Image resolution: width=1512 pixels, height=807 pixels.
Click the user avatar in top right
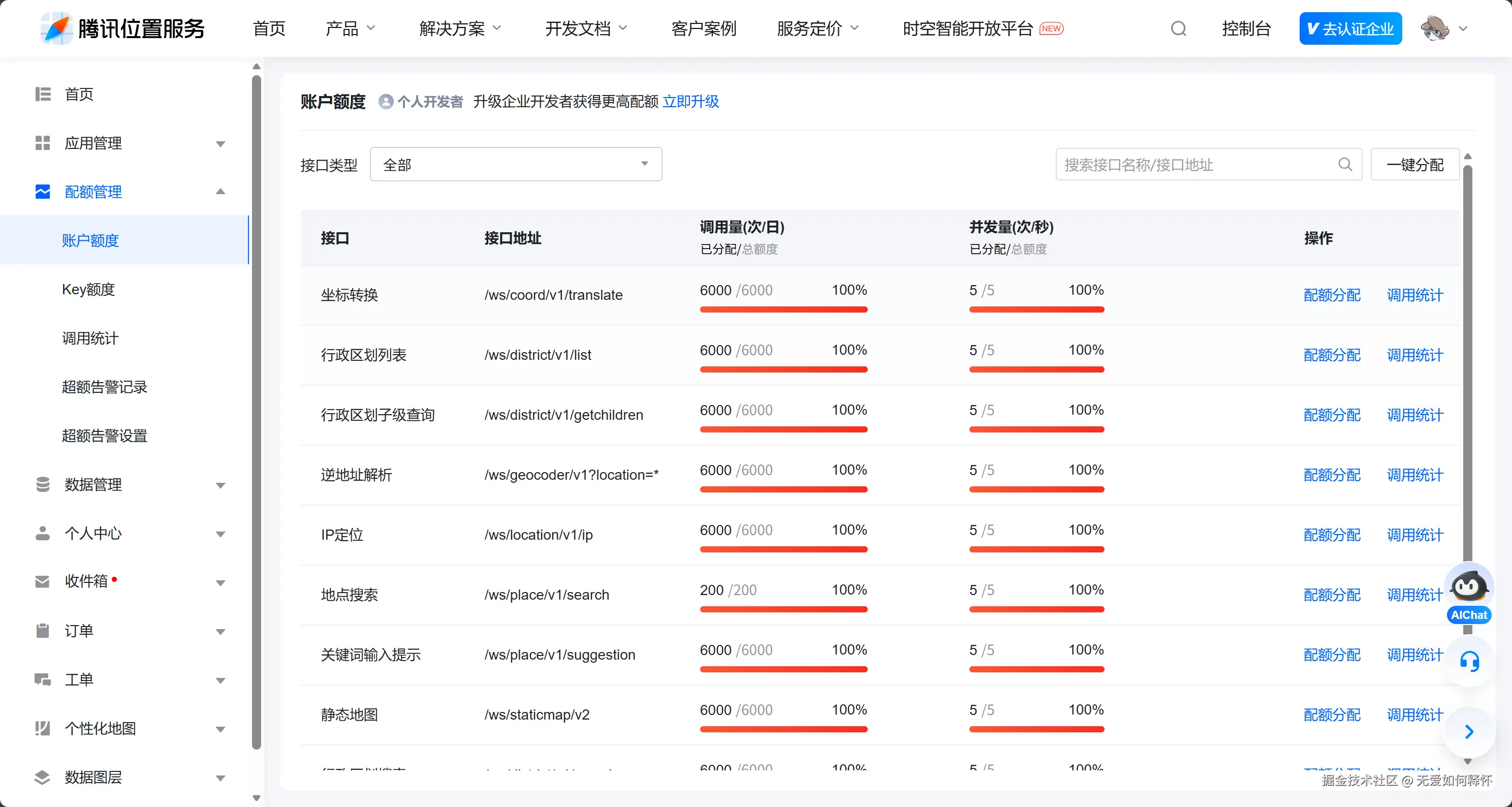[1434, 28]
